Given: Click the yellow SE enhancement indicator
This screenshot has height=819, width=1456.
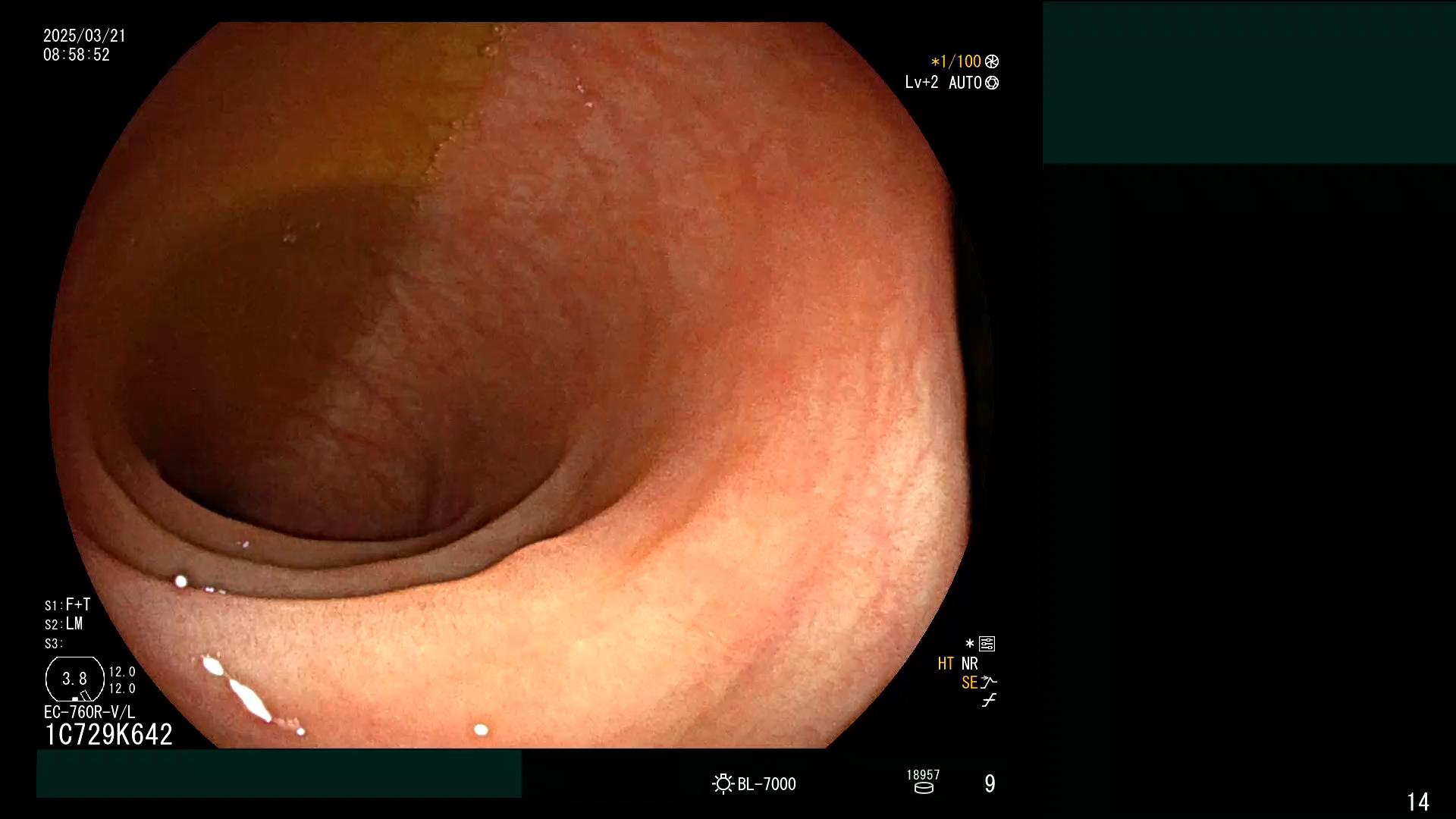Looking at the screenshot, I should point(969,682).
